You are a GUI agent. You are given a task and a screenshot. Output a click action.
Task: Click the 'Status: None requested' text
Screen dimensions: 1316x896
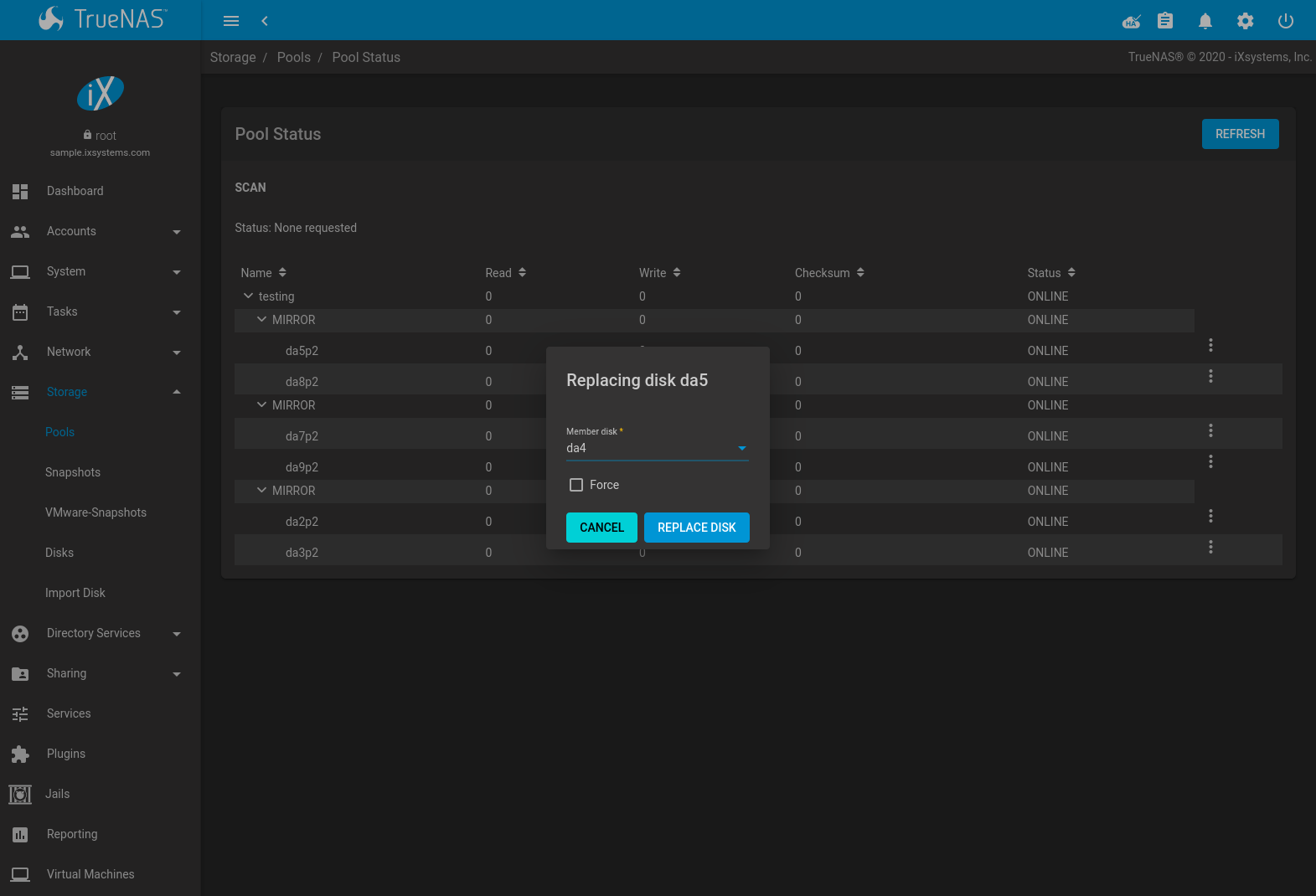click(296, 228)
